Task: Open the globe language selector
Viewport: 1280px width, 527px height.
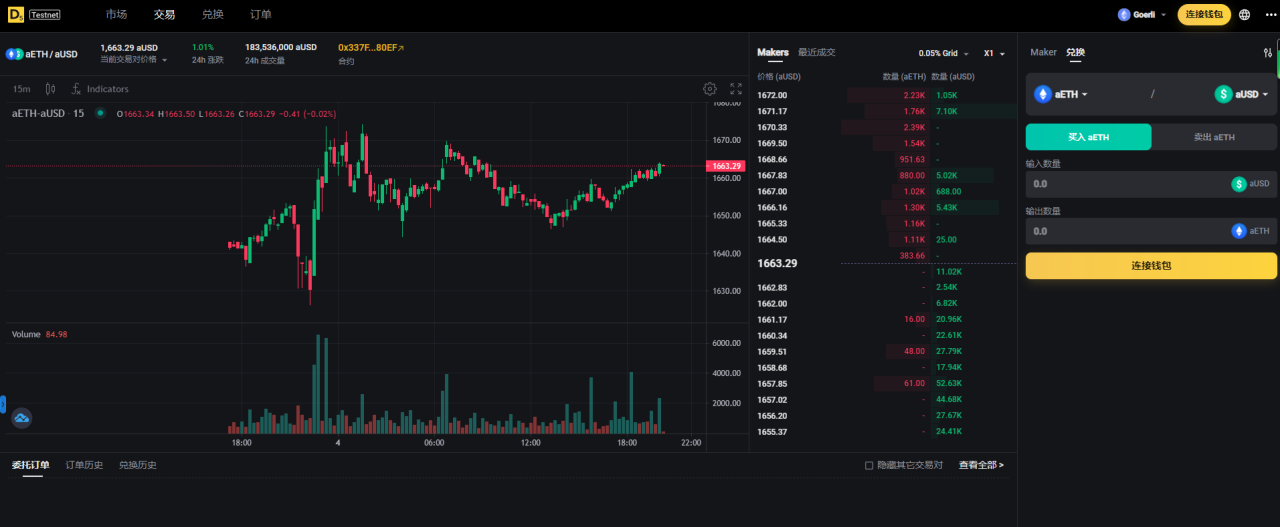Action: point(1244,15)
